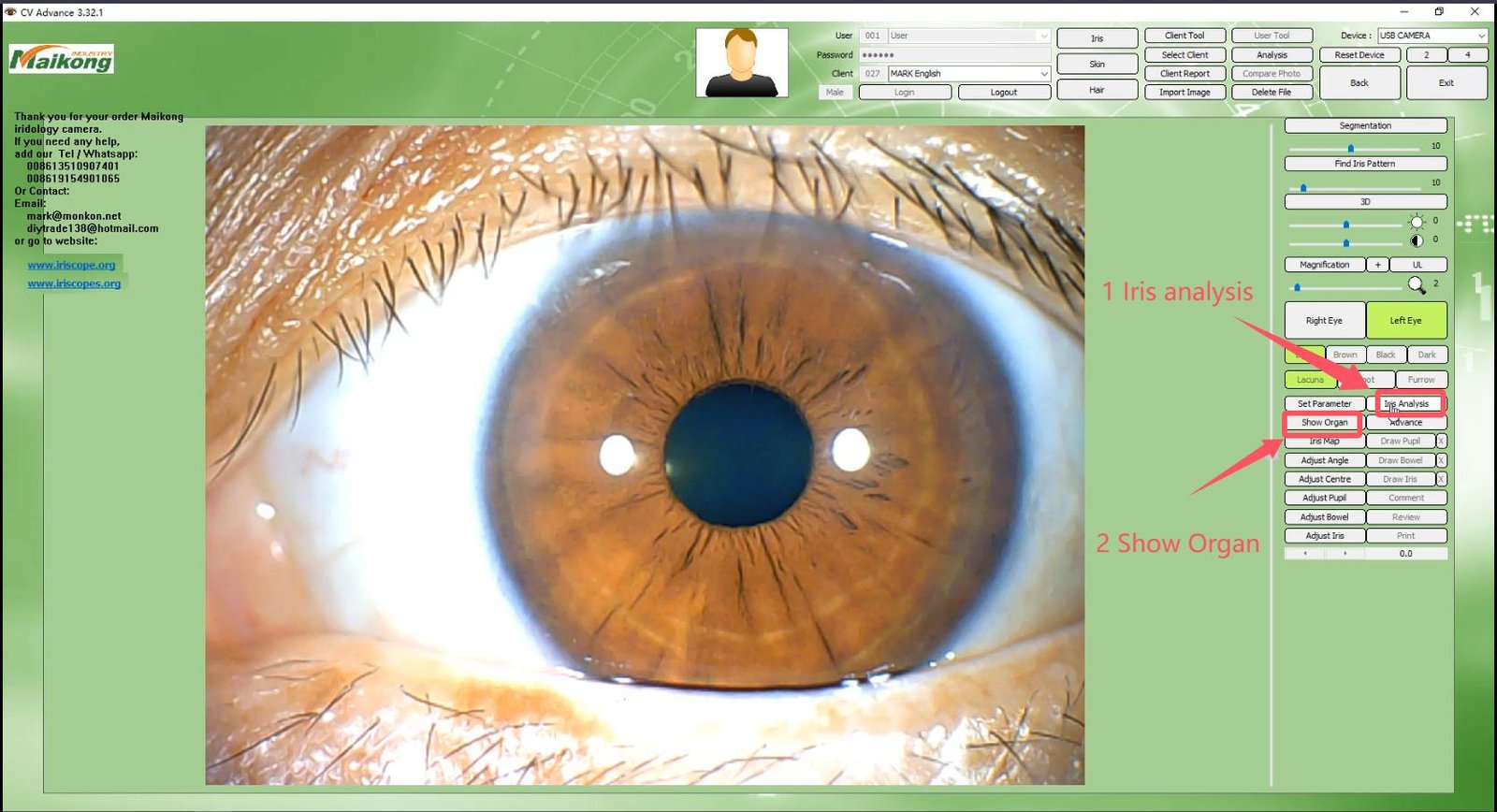Click the Back button
1497x812 pixels.
[1359, 83]
